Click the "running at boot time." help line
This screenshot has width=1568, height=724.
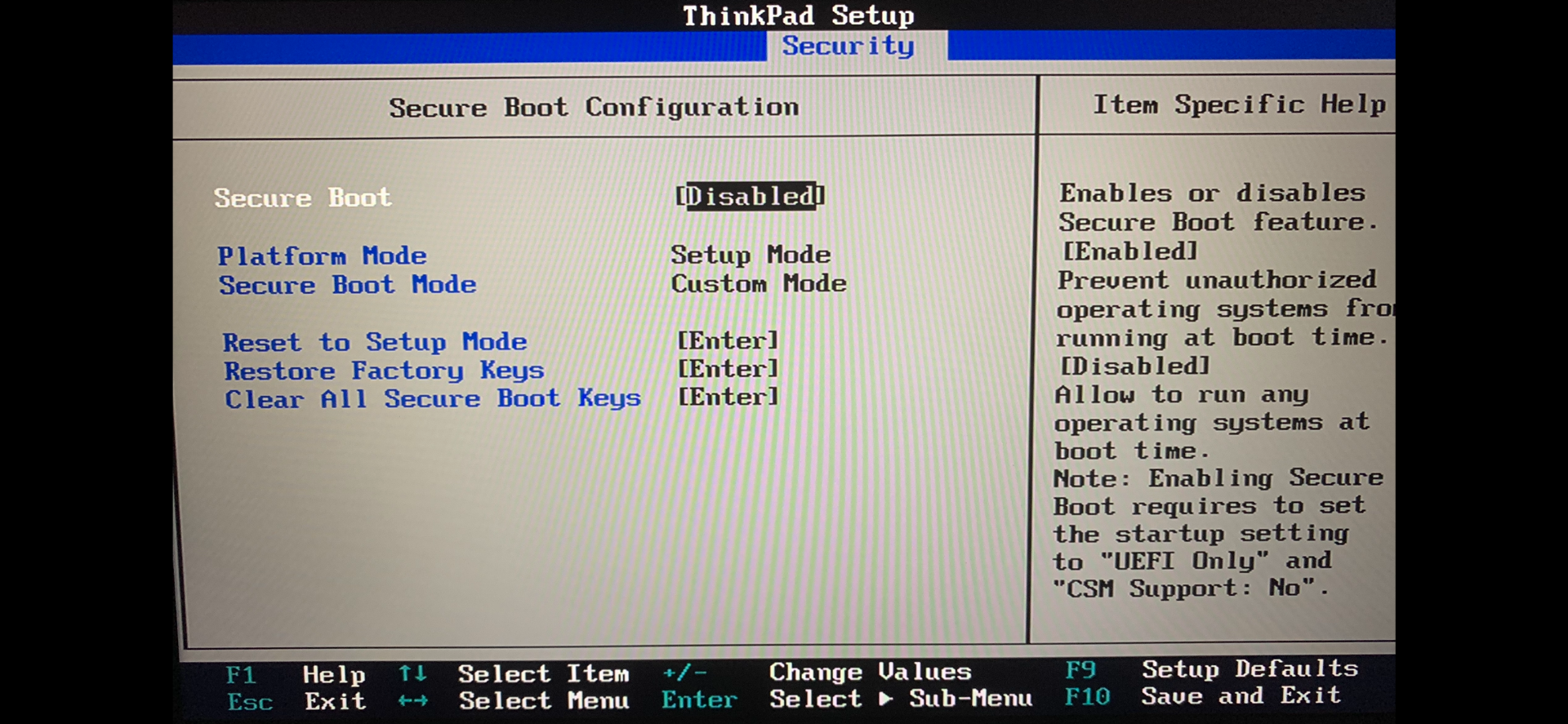[1222, 337]
